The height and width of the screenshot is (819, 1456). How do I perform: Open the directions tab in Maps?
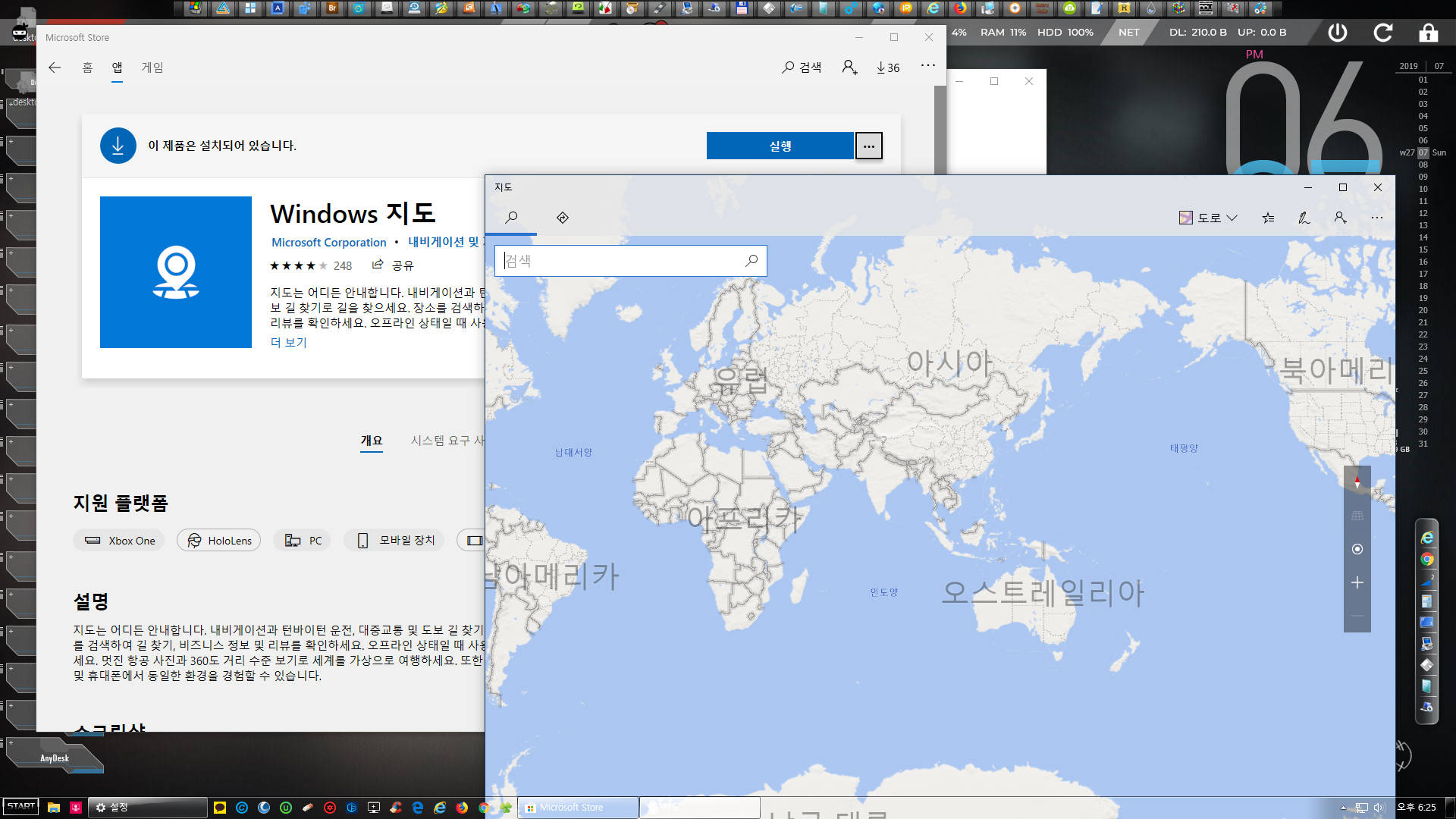click(563, 218)
